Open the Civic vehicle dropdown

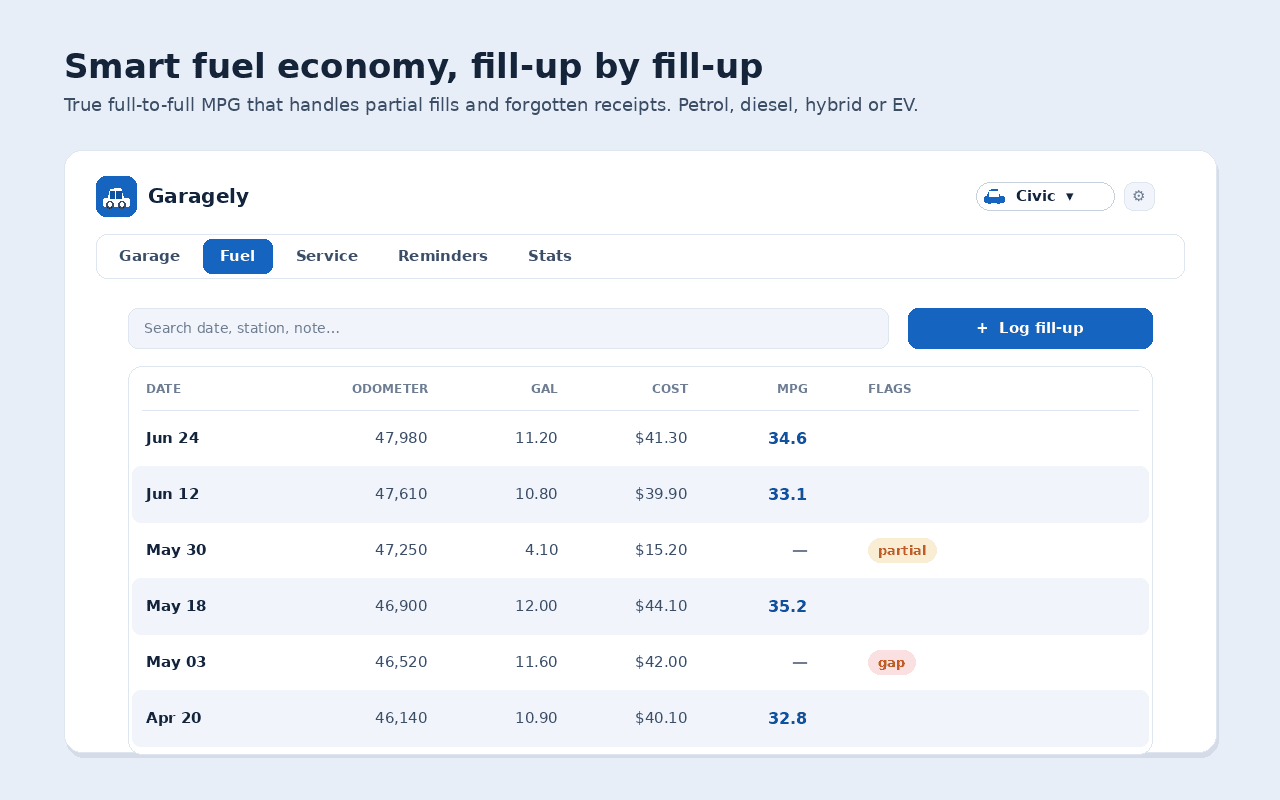coord(1045,196)
